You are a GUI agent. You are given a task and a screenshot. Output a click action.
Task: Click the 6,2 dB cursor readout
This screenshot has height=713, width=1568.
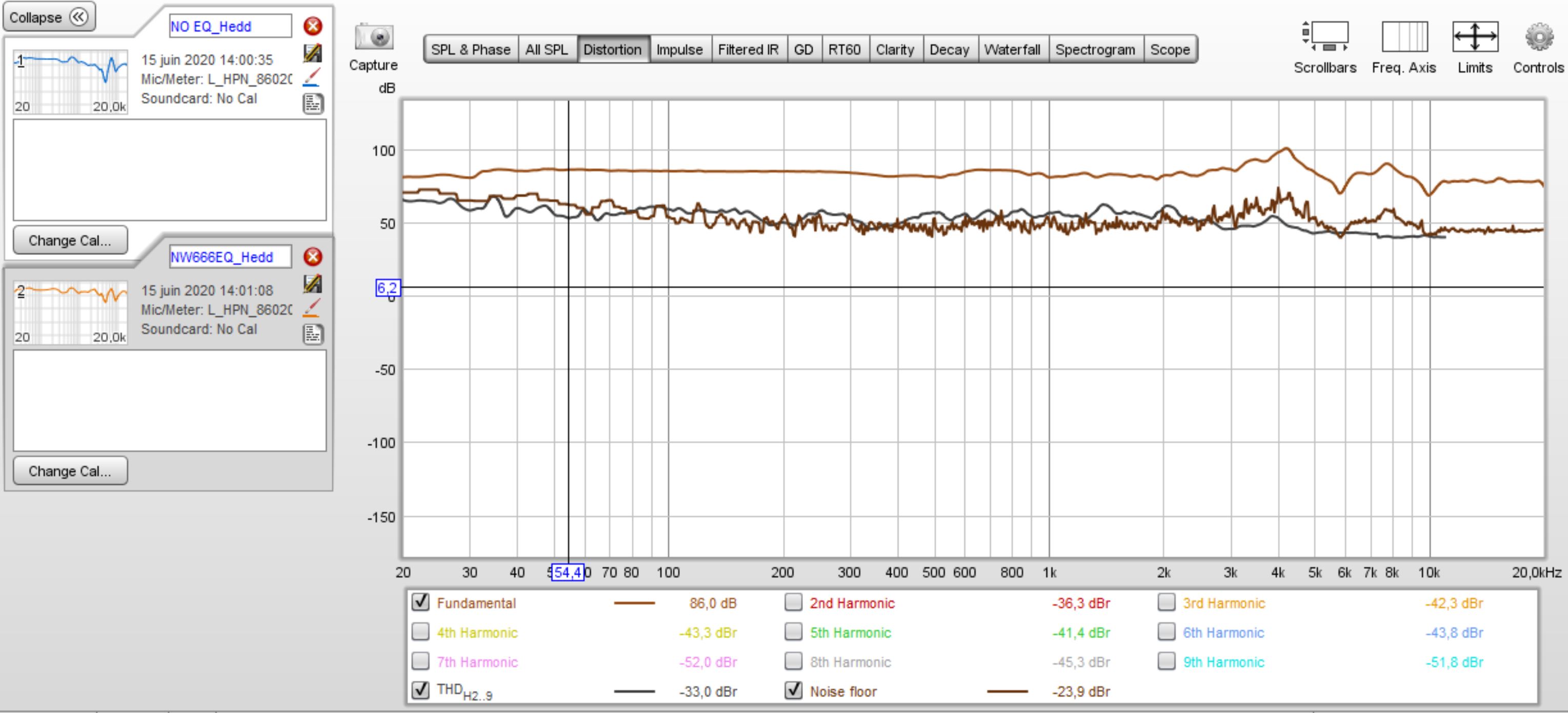coord(388,288)
